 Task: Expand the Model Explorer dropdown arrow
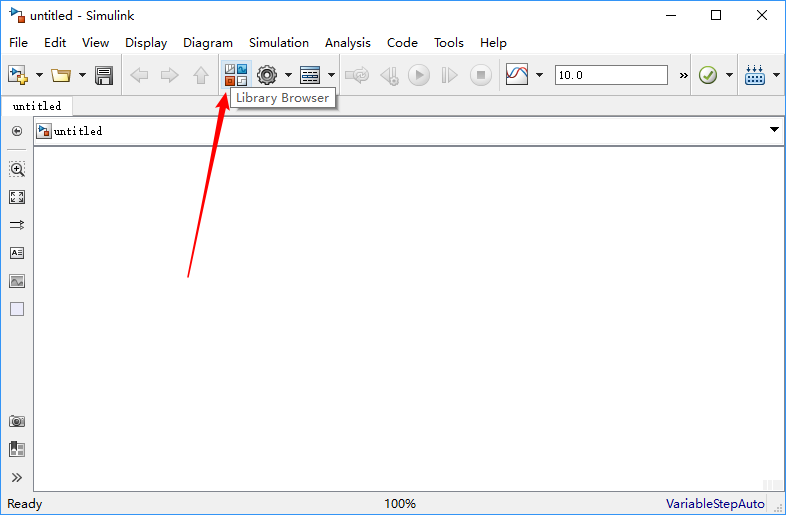[331, 75]
